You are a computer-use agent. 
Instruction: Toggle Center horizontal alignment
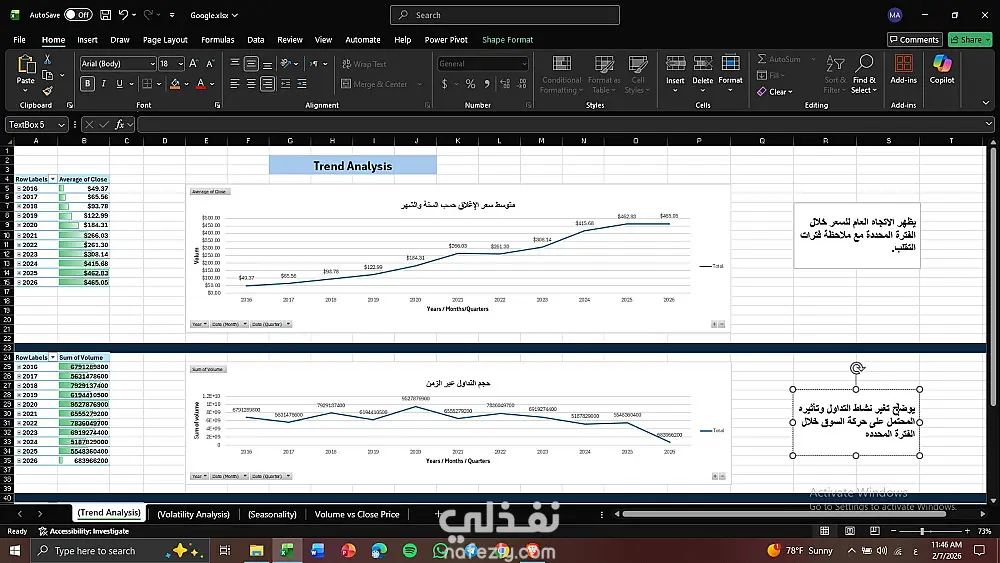[x=251, y=84]
